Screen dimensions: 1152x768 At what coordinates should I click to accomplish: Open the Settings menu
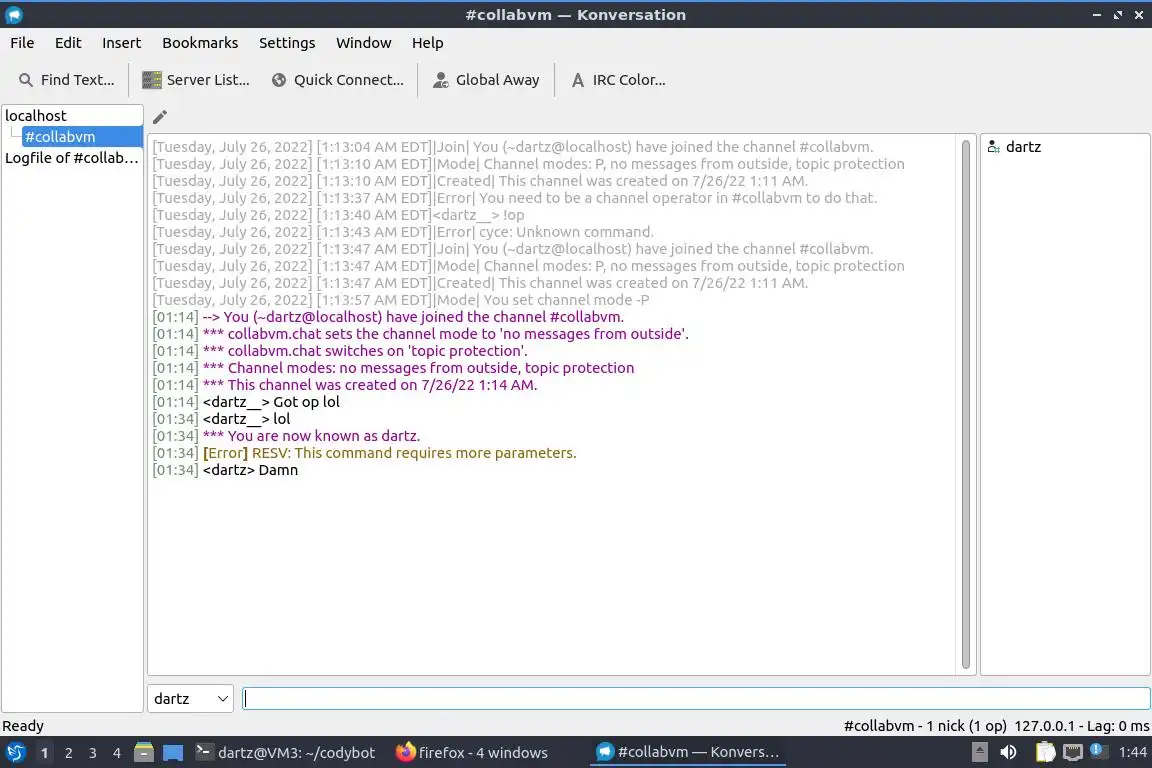287,43
